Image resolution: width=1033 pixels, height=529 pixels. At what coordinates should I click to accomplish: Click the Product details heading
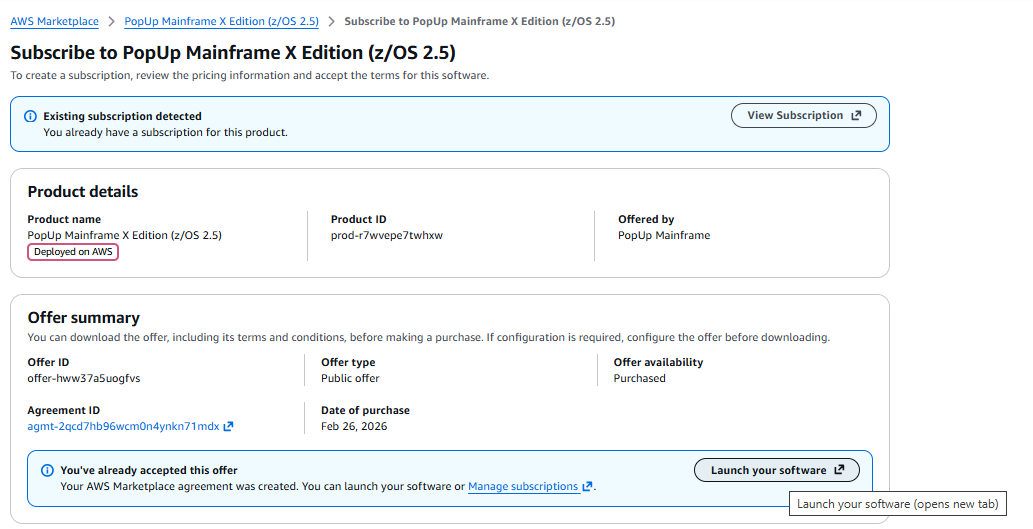click(x=83, y=192)
